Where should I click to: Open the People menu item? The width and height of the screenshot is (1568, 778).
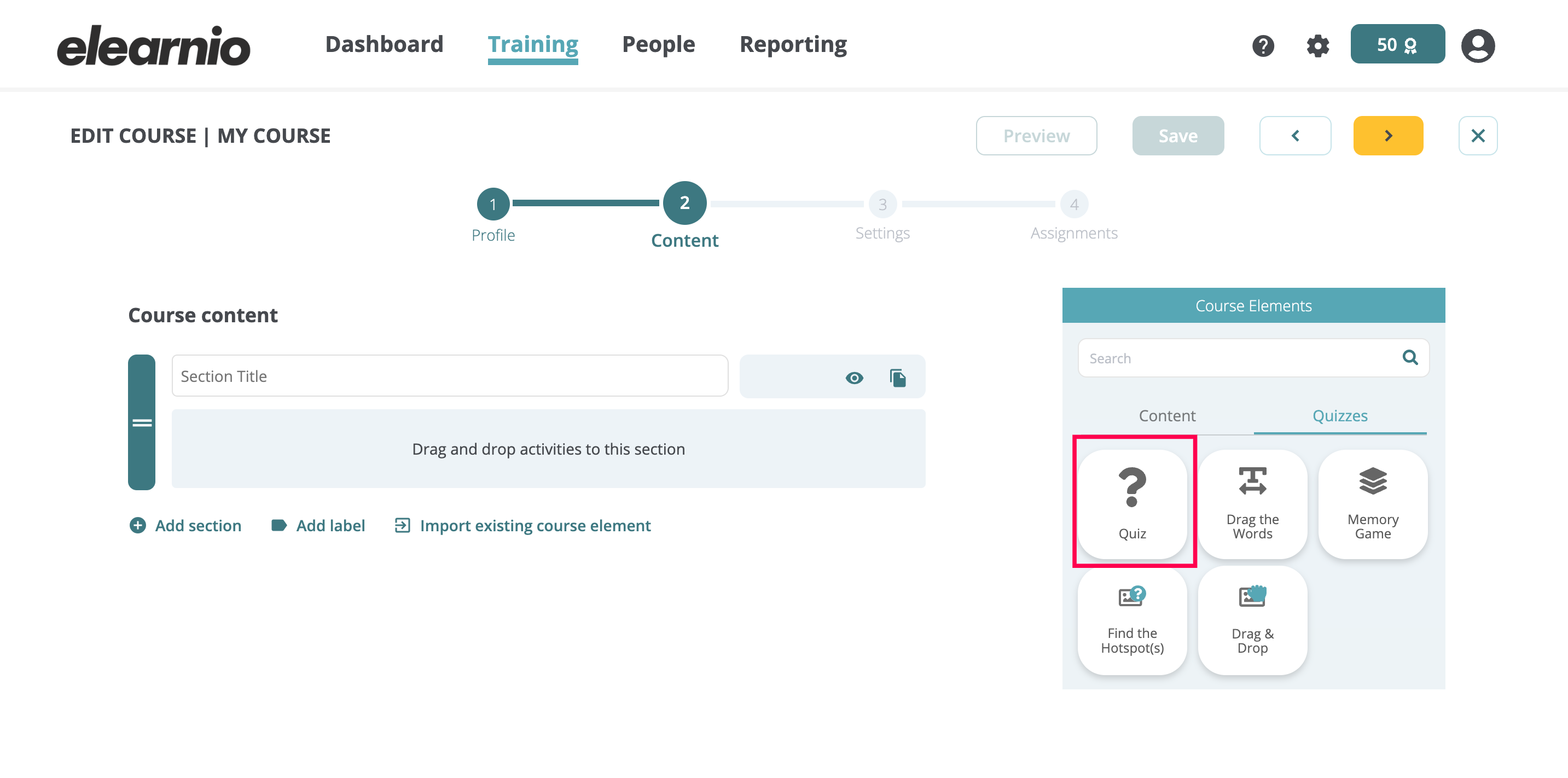[658, 44]
